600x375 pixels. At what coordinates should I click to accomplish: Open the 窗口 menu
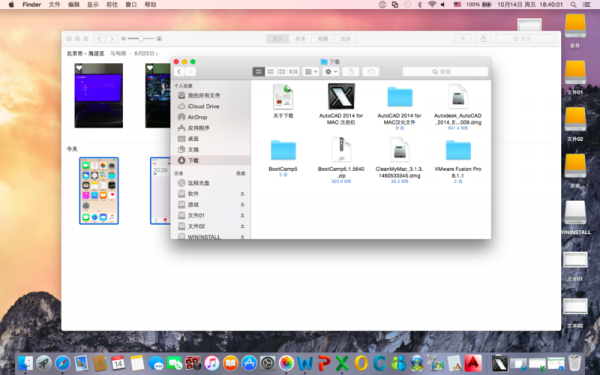coord(131,5)
